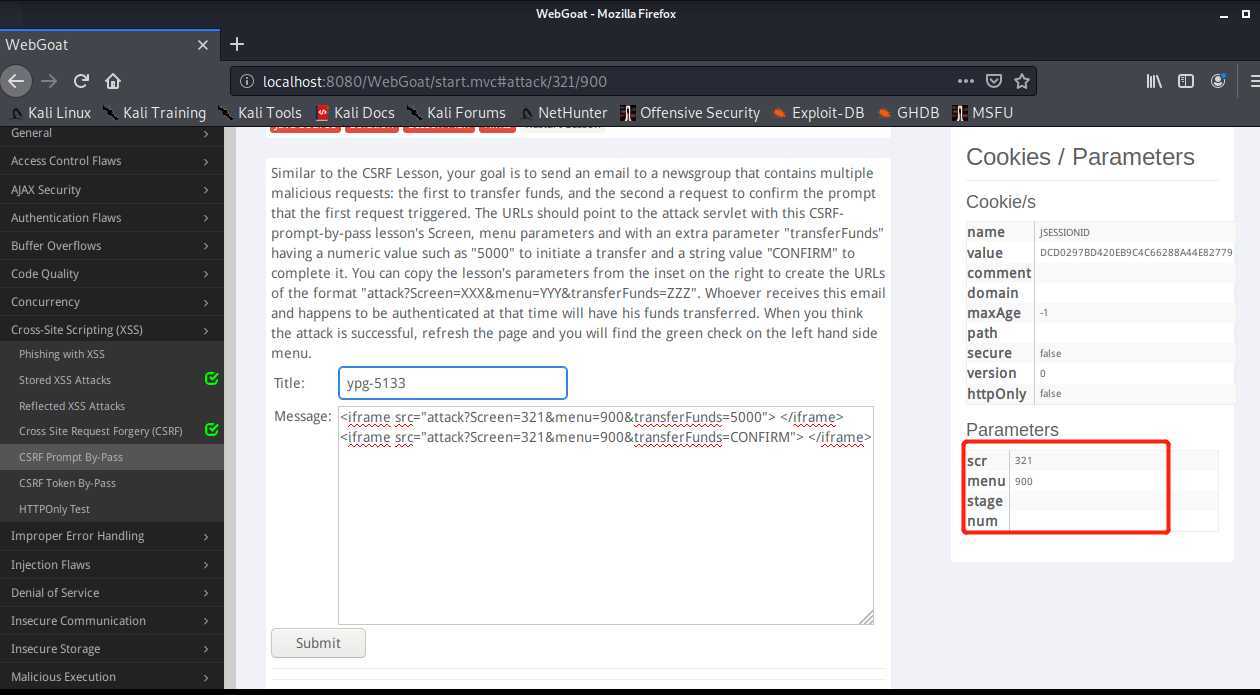Toggle the sidebar view icon
1260x695 pixels.
[1186, 81]
